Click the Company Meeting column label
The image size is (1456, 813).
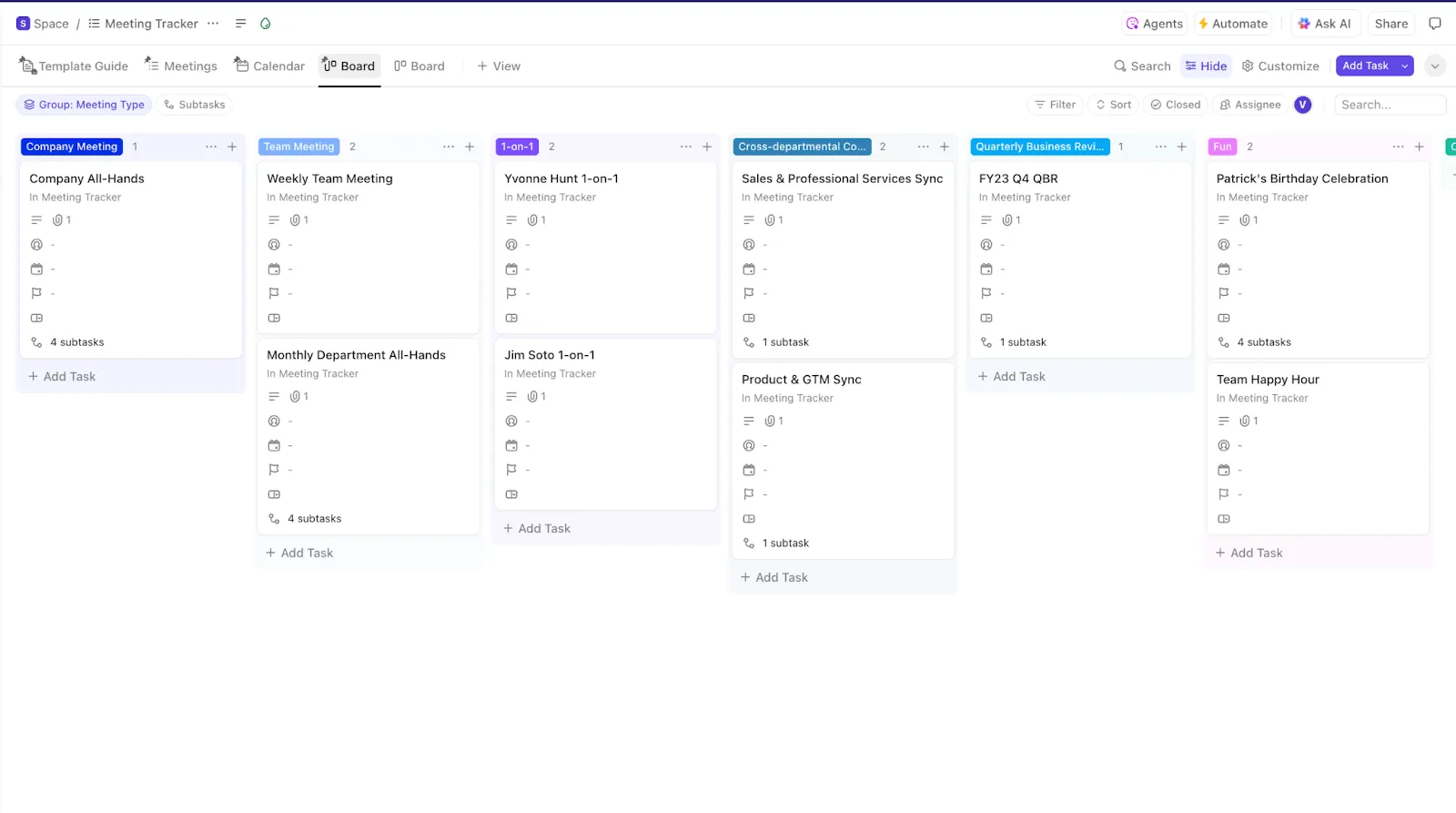click(72, 147)
